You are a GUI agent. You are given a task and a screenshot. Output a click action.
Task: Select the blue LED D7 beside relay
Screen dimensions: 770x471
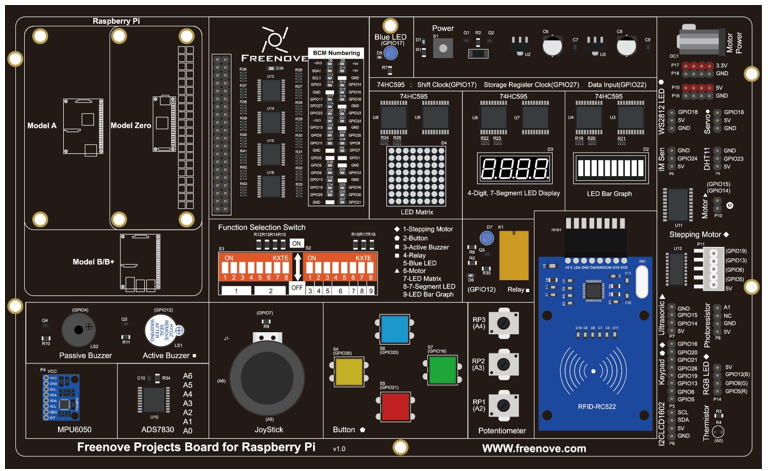coord(486,238)
